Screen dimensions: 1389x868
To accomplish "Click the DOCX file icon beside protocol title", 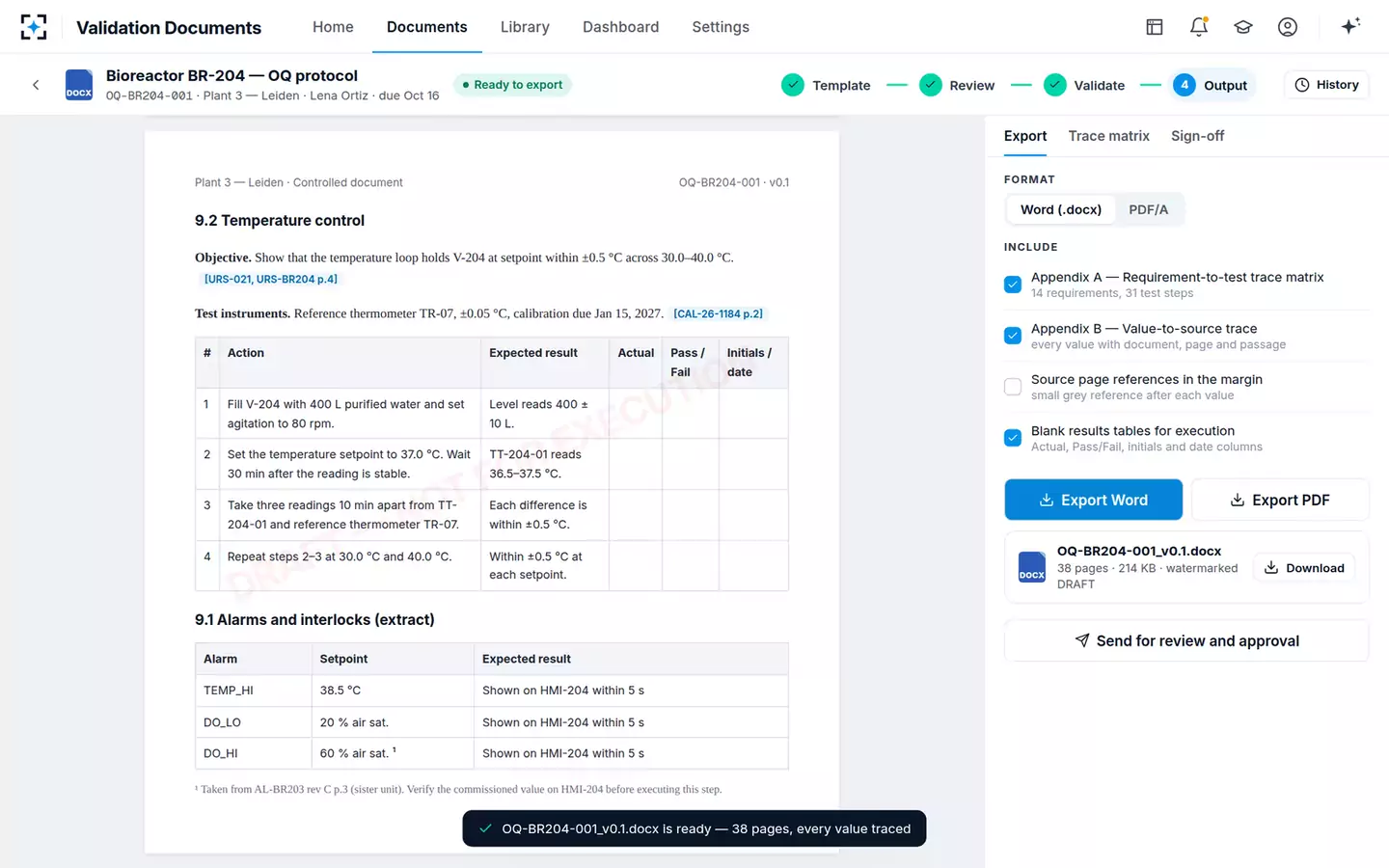I will click(x=79, y=85).
